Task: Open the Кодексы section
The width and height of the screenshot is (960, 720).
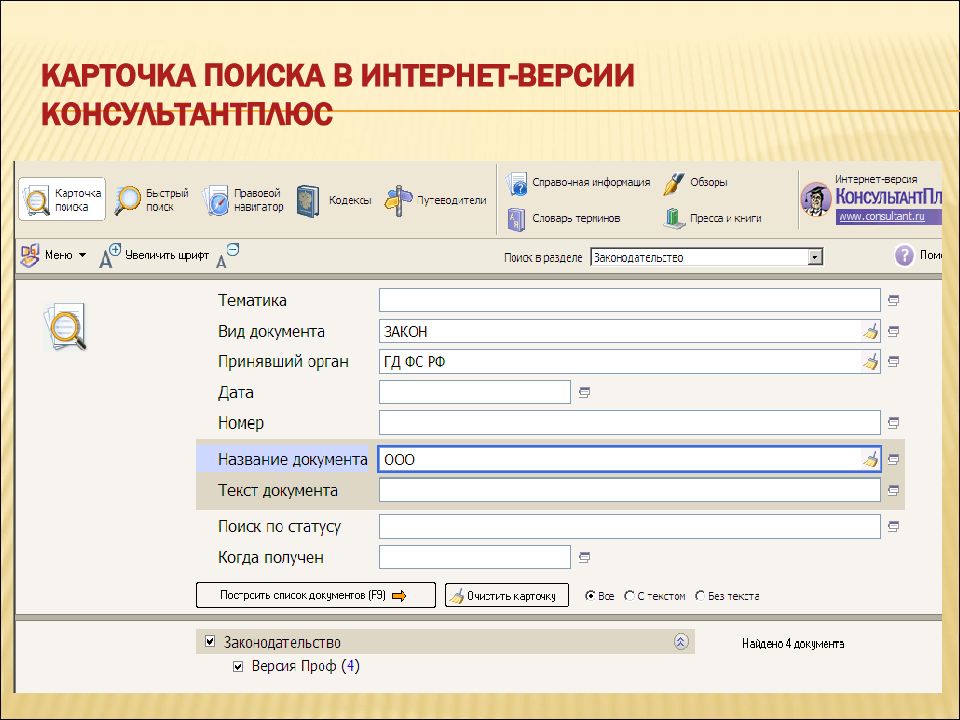Action: click(334, 200)
